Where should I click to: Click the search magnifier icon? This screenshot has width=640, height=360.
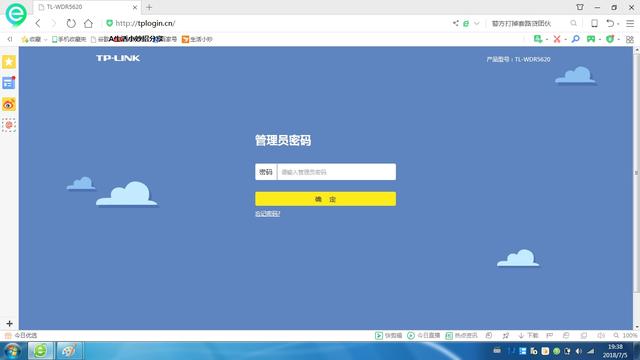point(573,23)
